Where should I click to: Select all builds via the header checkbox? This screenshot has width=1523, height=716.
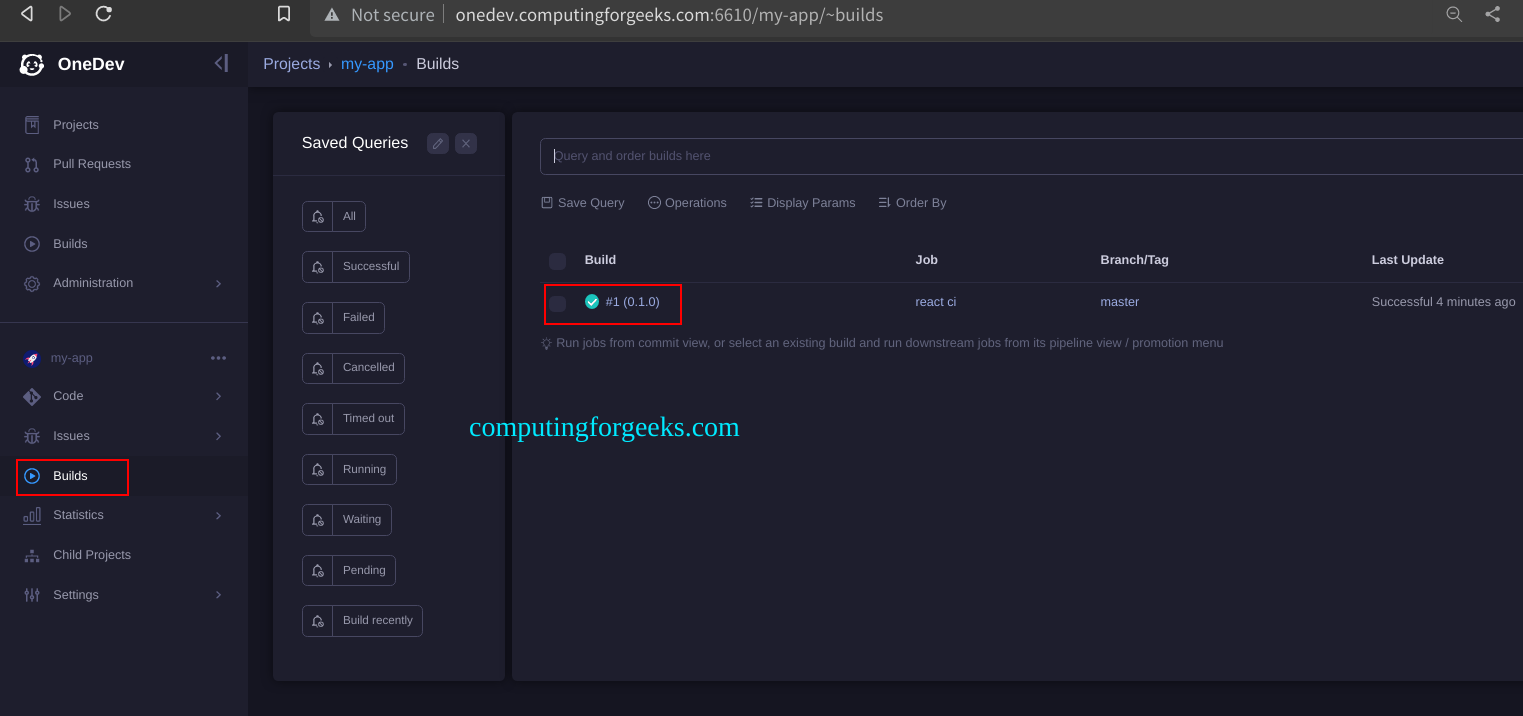pos(557,260)
